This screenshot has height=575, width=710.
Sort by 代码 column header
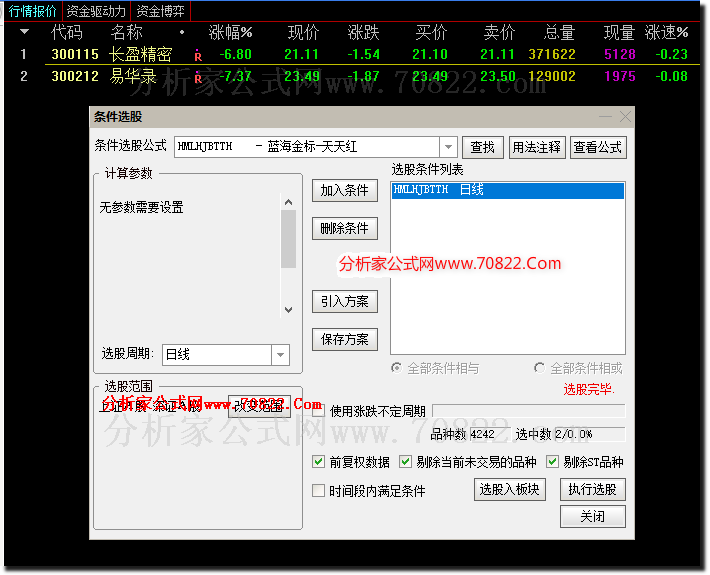(67, 32)
